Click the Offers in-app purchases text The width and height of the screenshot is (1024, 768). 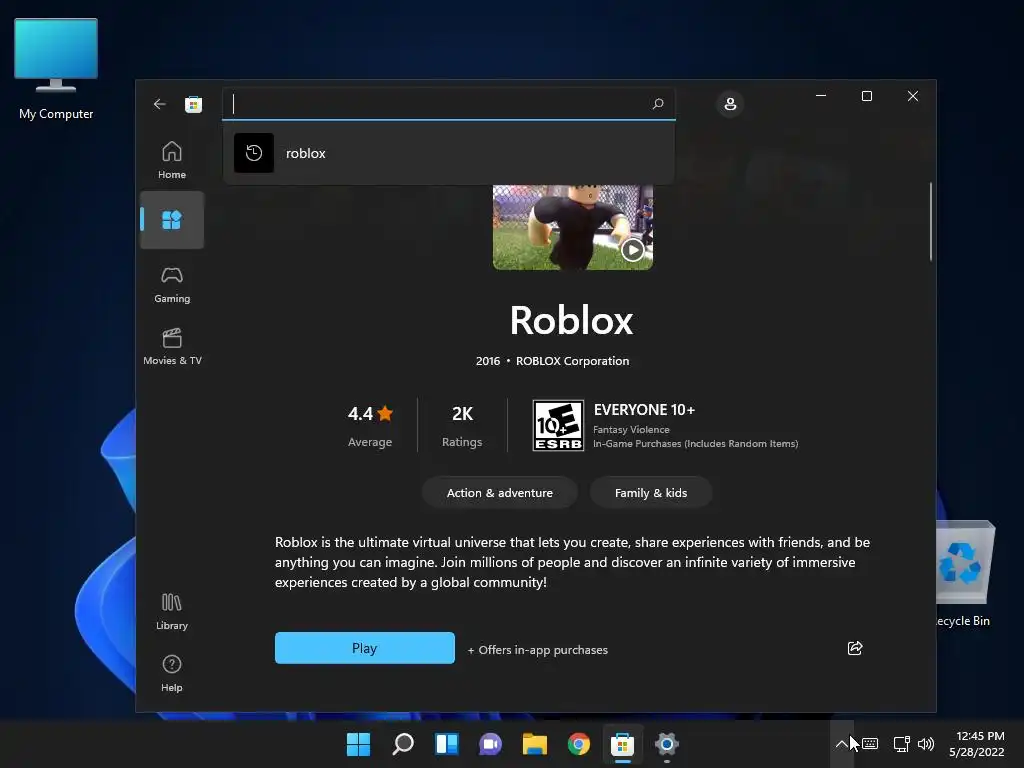coord(537,650)
